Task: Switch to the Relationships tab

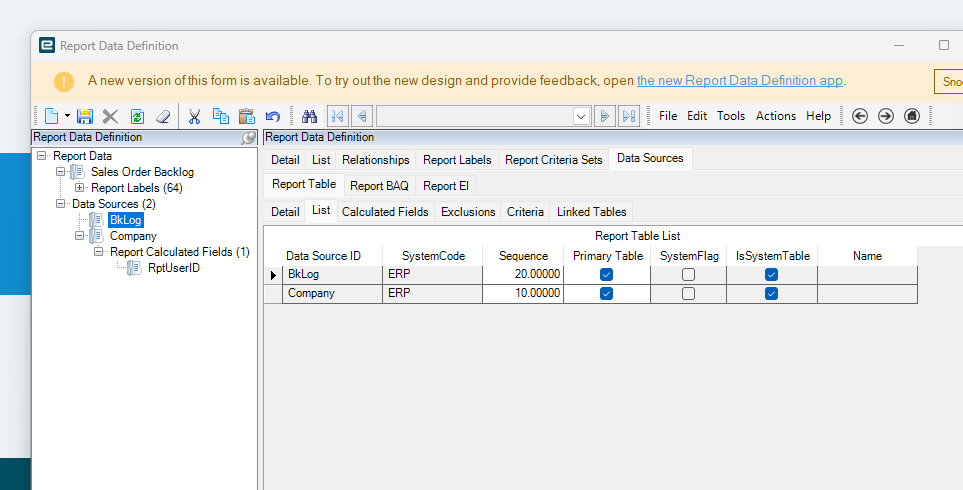Action: [x=376, y=160]
